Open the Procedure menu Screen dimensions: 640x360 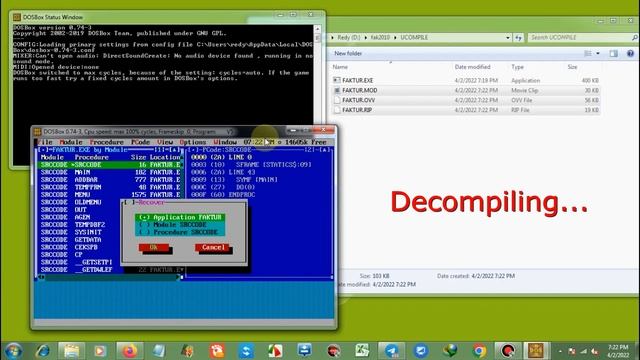pyautogui.click(x=107, y=142)
